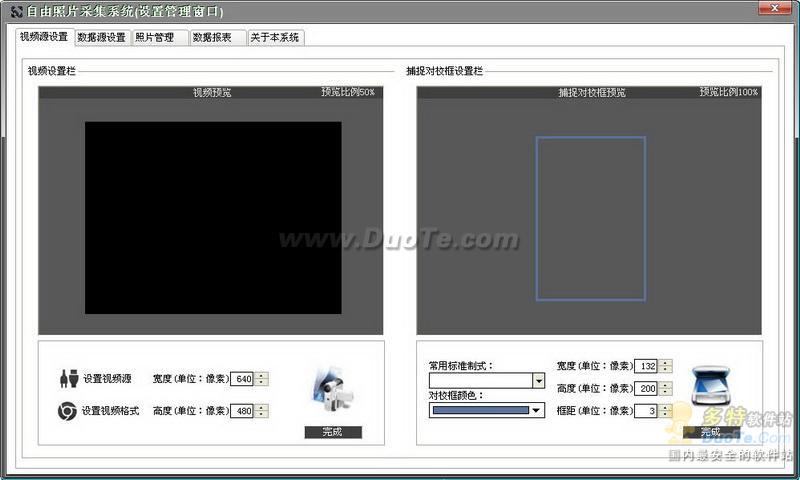This screenshot has width=800, height=480.
Task: Click the black video preview area
Action: [213, 218]
